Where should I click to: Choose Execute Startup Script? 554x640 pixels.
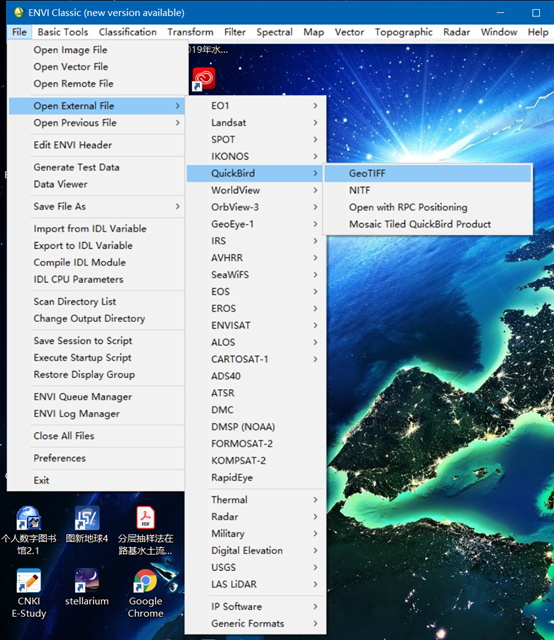(x=97, y=358)
